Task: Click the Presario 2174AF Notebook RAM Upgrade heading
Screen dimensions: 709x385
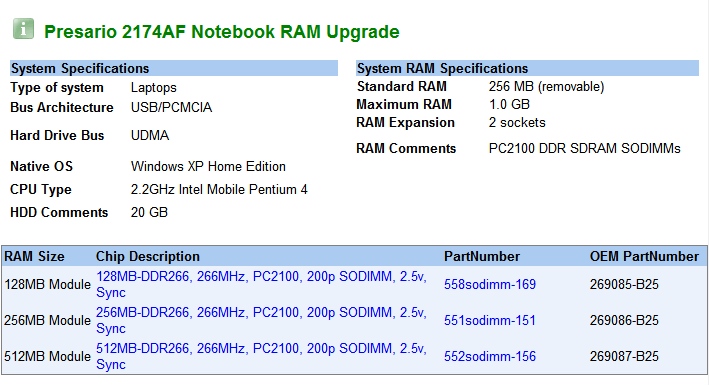Action: (x=222, y=32)
